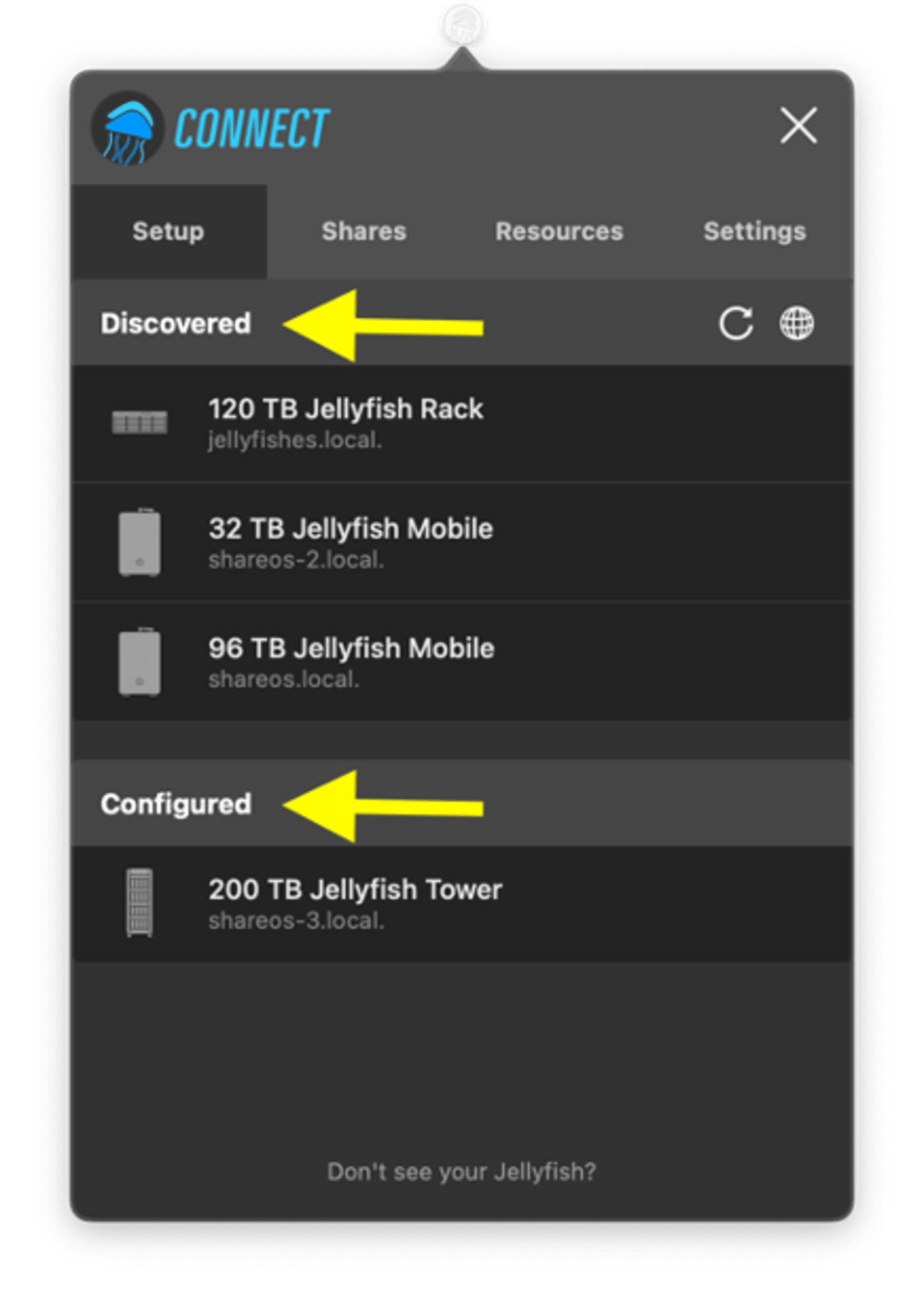Viewport: 924px width, 1302px height.
Task: Click the tower icon for 200 TB Jellyfish
Action: [x=139, y=903]
